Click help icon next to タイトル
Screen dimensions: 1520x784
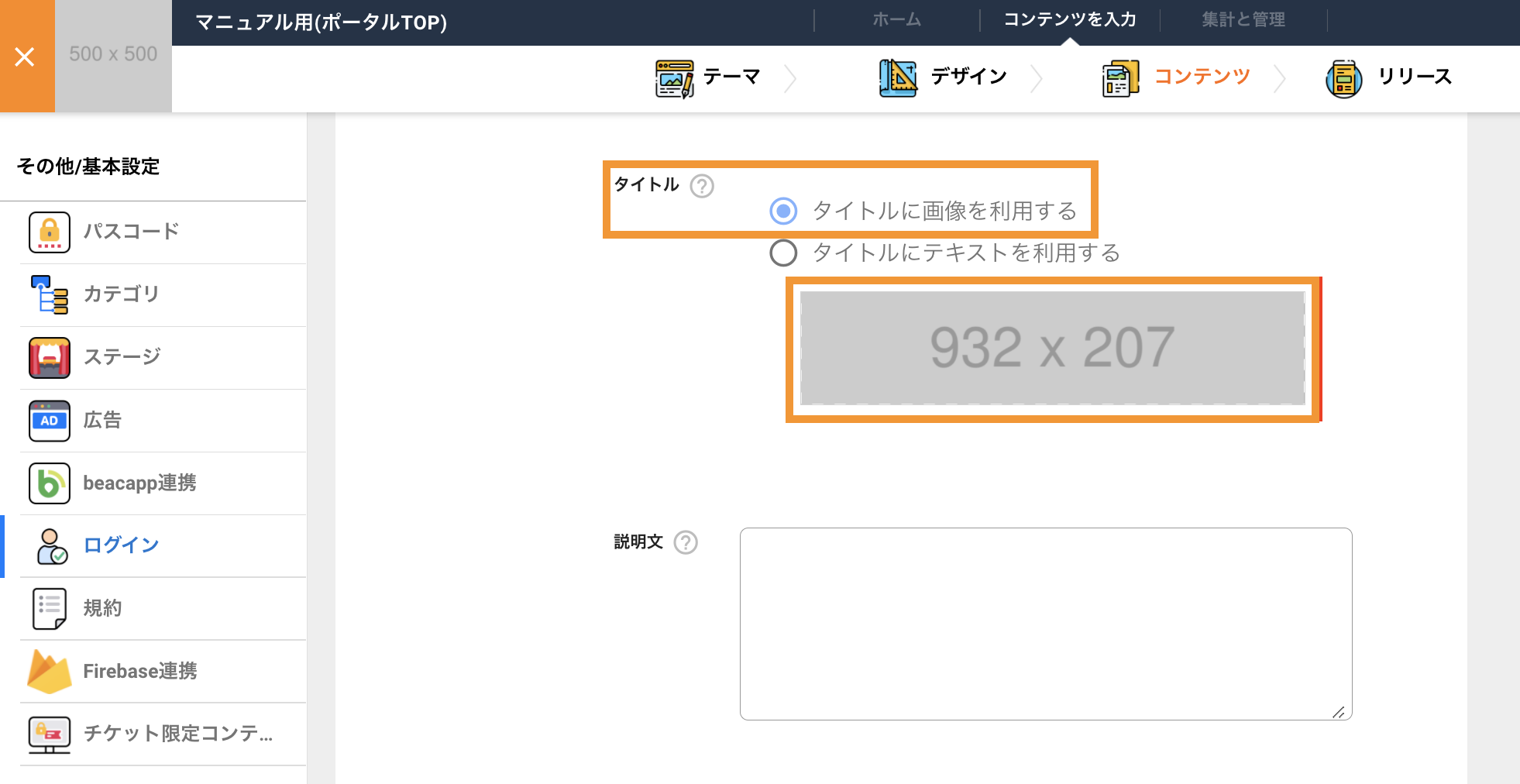click(702, 186)
